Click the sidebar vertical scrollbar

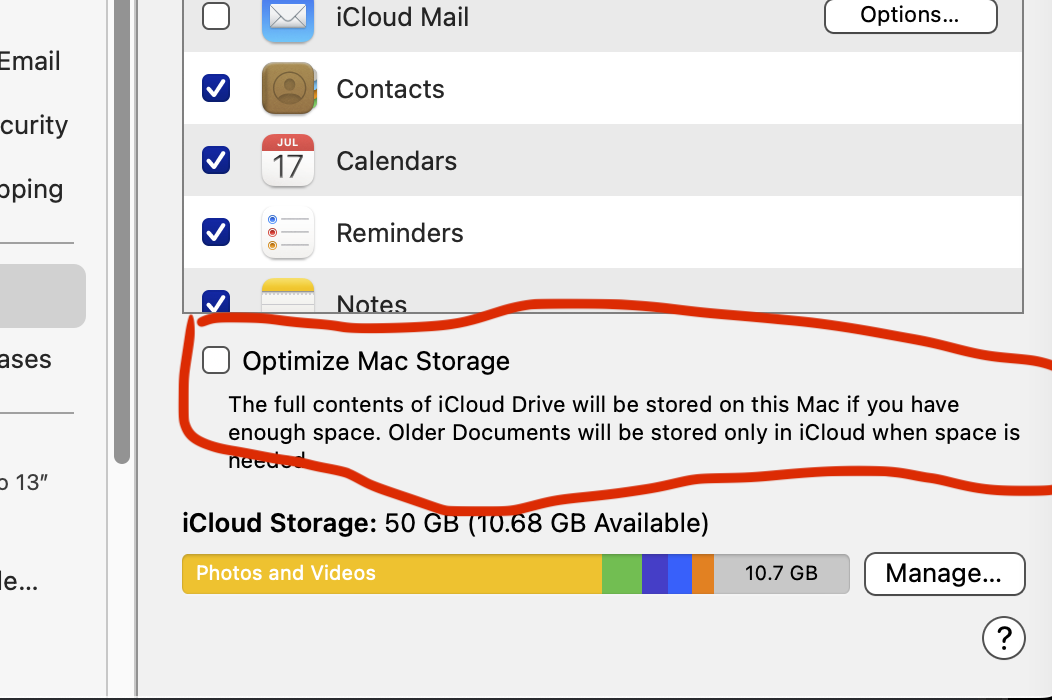click(122, 230)
